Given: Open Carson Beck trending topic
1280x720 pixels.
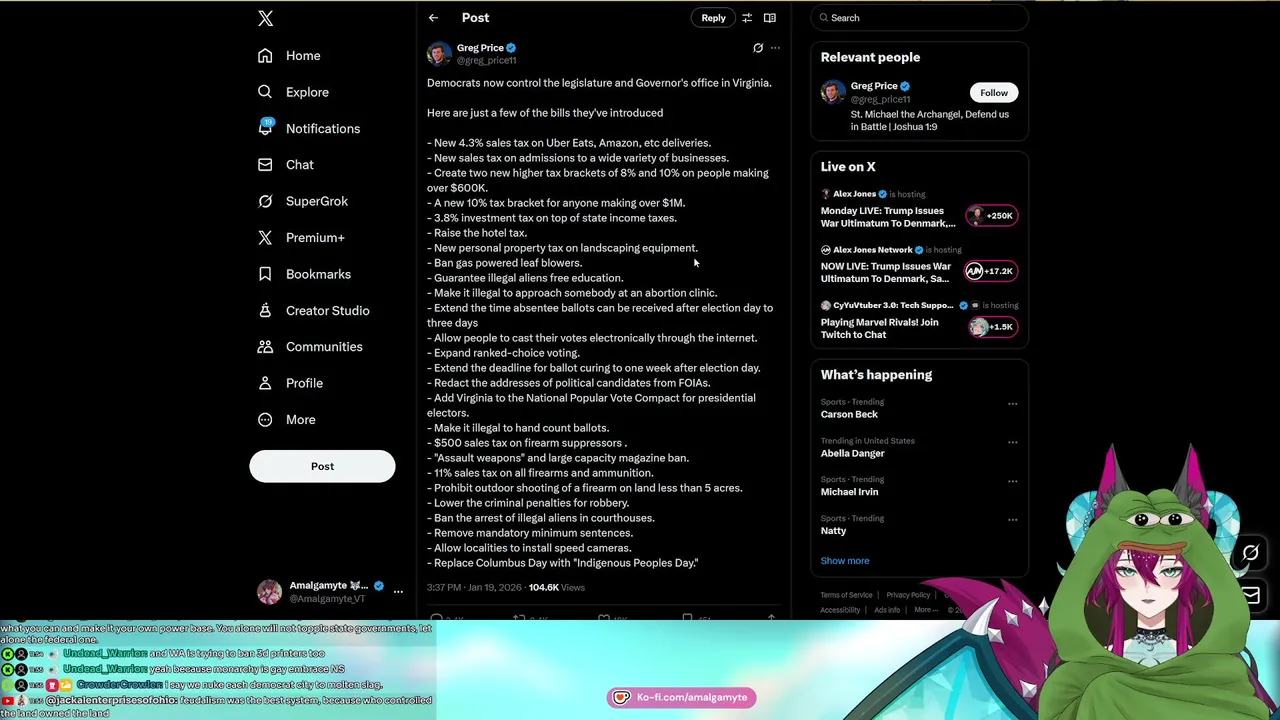Looking at the screenshot, I should pos(849,414).
